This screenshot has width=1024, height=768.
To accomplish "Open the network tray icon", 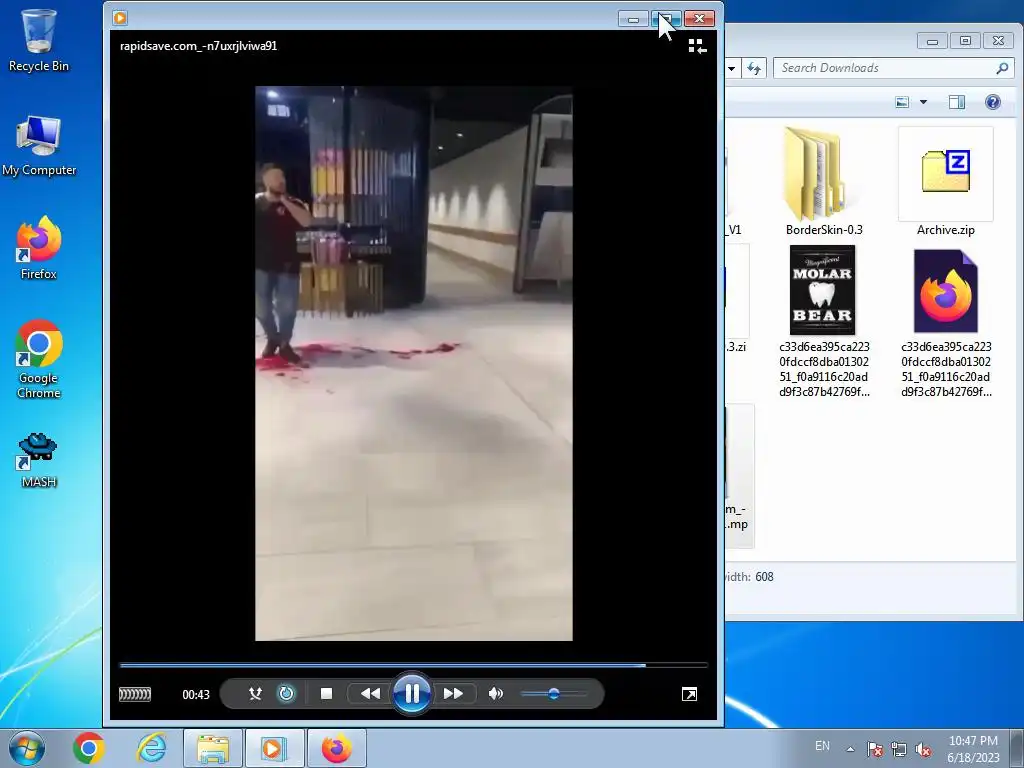I will click(x=899, y=749).
